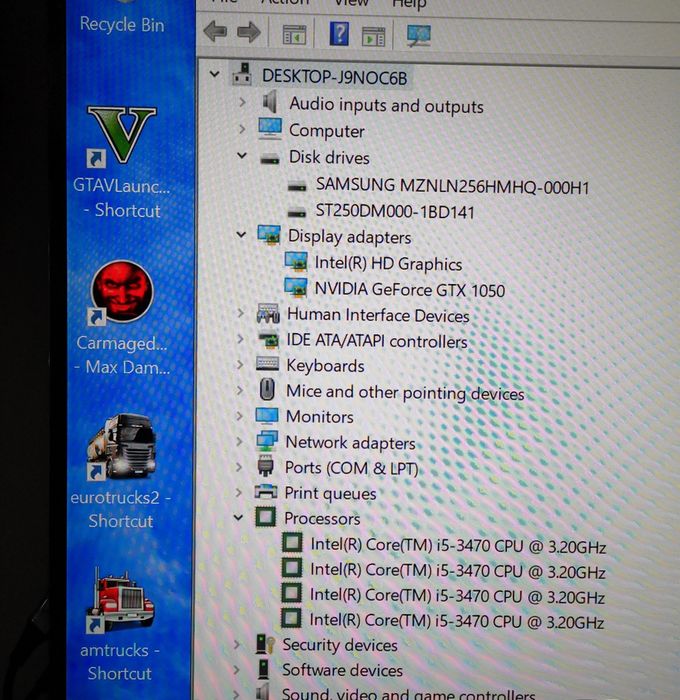Open the View menu
680x700 pixels.
click(351, 4)
